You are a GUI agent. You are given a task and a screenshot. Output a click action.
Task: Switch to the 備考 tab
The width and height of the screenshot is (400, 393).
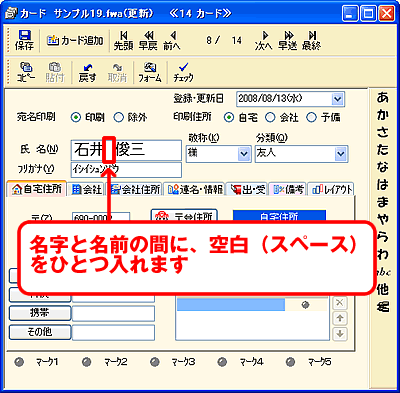pos(288,190)
